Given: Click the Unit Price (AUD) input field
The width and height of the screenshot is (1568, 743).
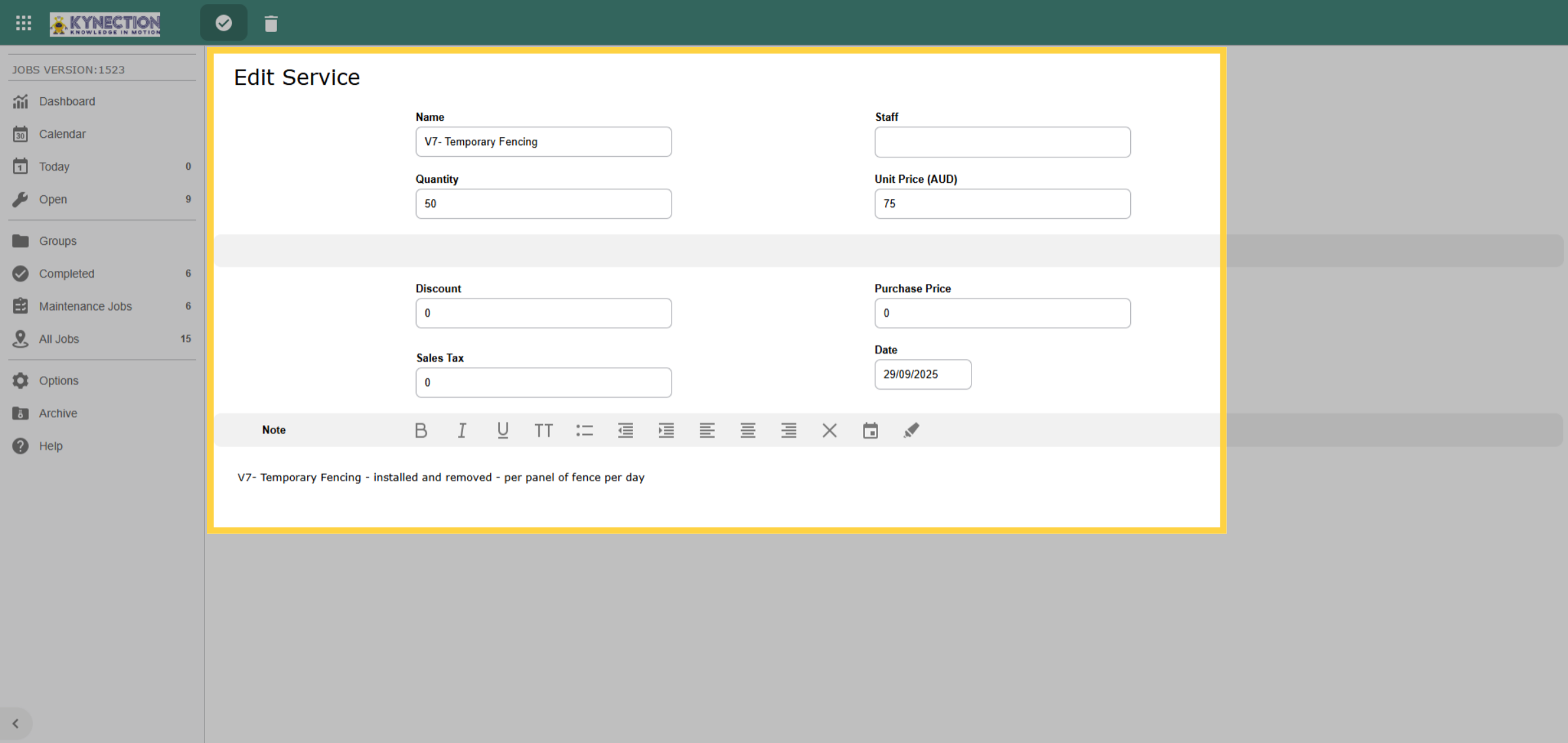Looking at the screenshot, I should coord(1002,204).
